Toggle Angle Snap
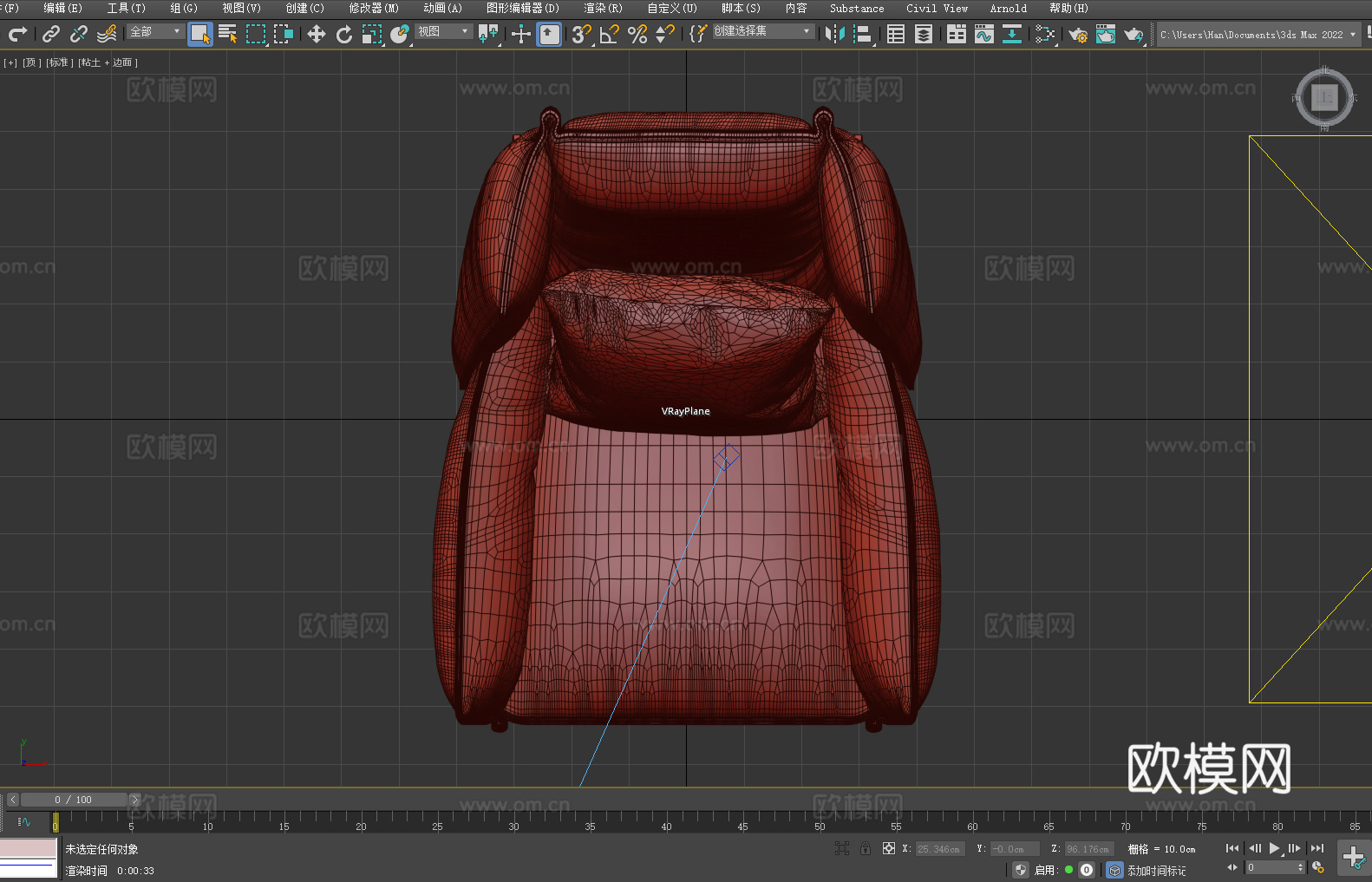Image resolution: width=1372 pixels, height=882 pixels. click(610, 34)
